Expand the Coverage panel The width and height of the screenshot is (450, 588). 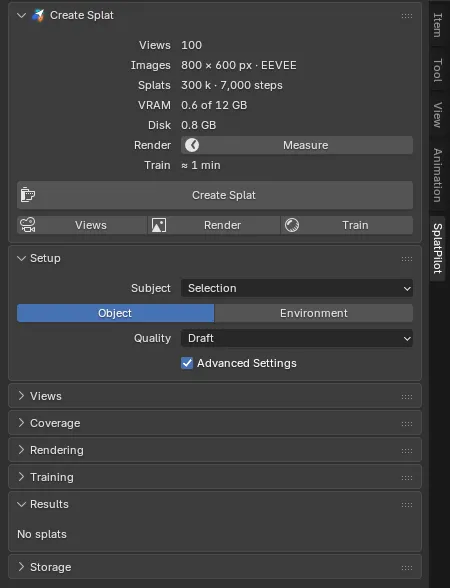21,423
